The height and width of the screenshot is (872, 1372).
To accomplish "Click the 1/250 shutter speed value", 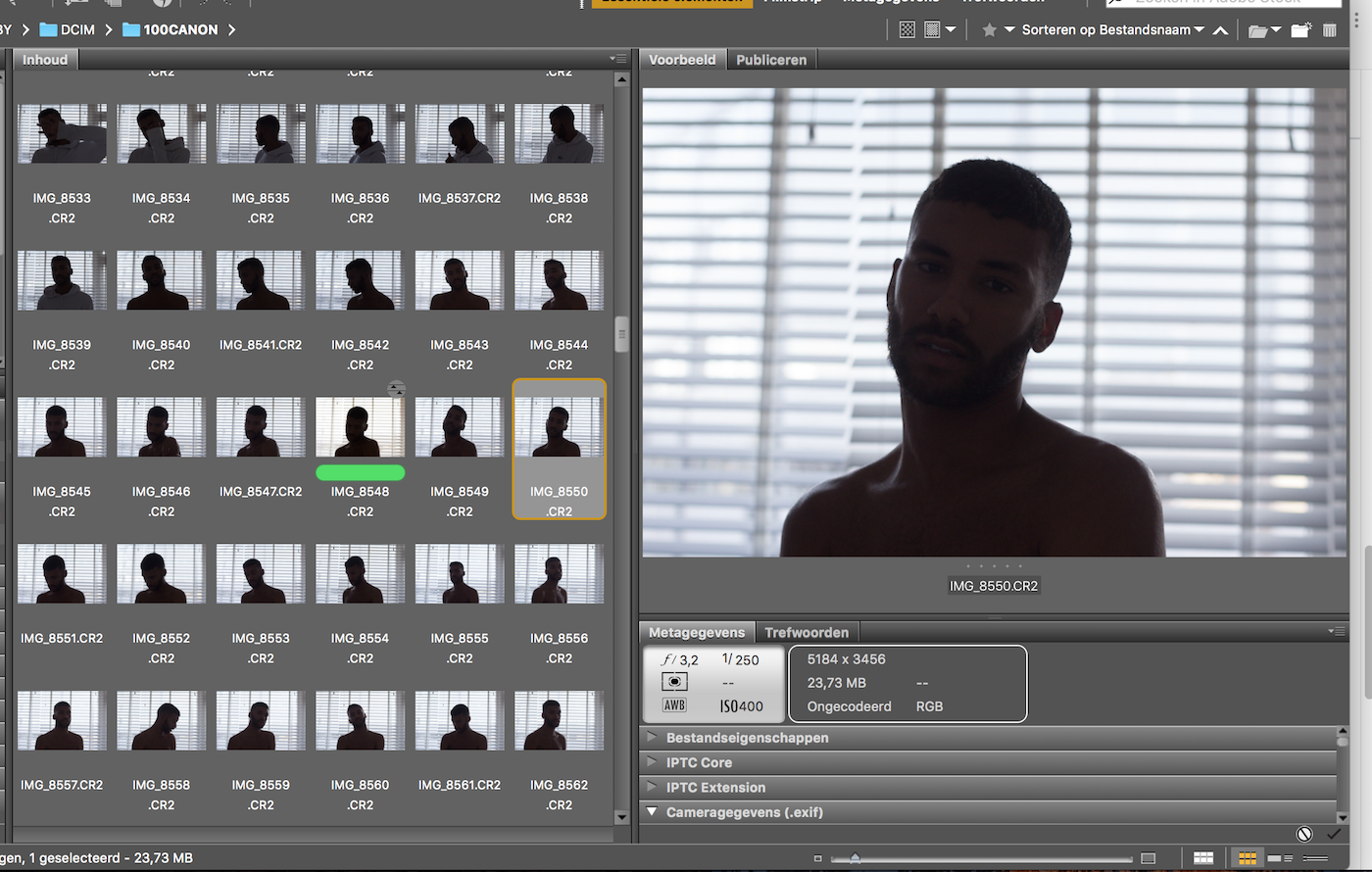I will 741,659.
